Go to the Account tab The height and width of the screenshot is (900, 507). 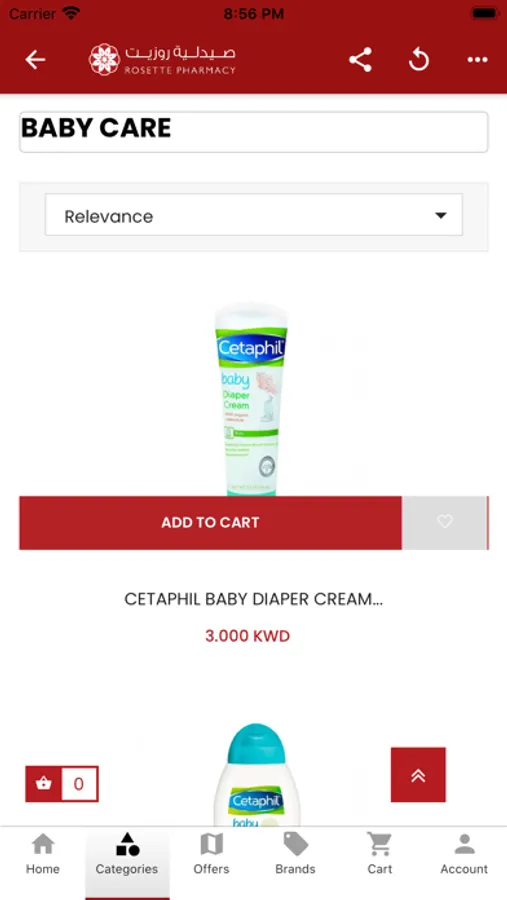pos(464,854)
